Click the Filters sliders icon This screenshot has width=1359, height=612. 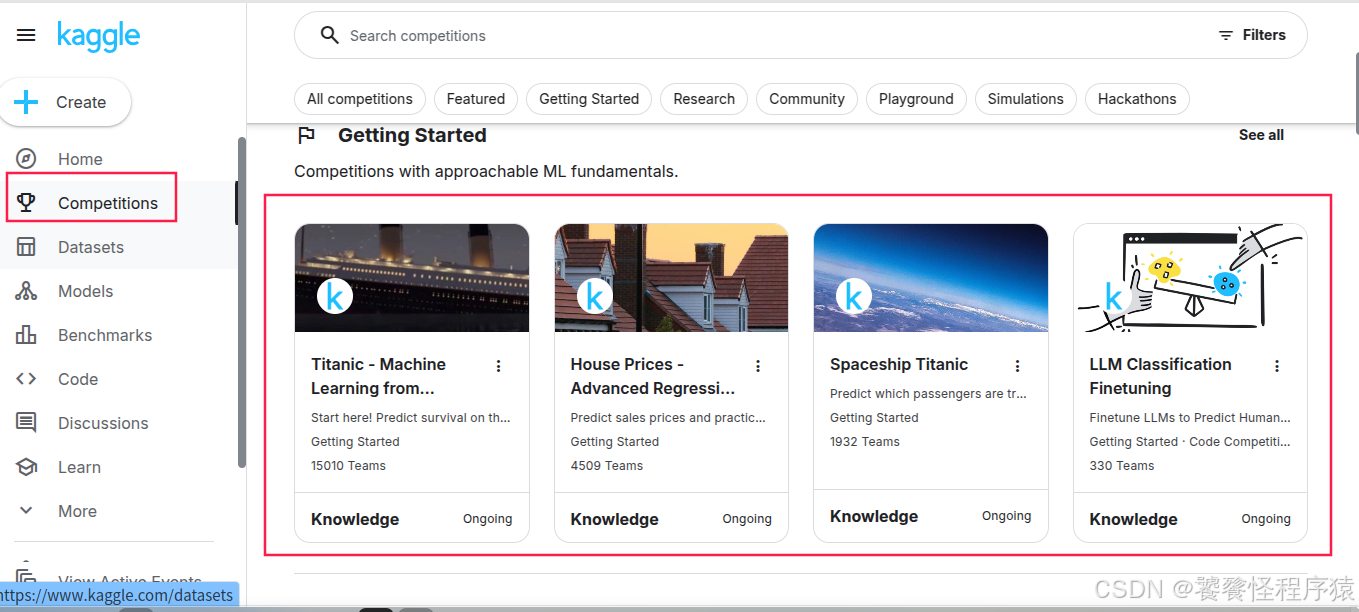[1226, 35]
